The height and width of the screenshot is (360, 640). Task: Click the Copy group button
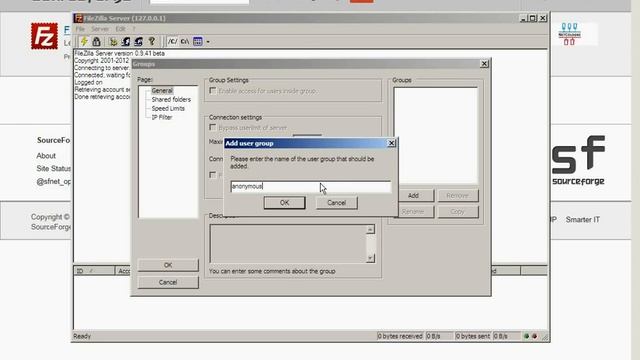pos(458,211)
